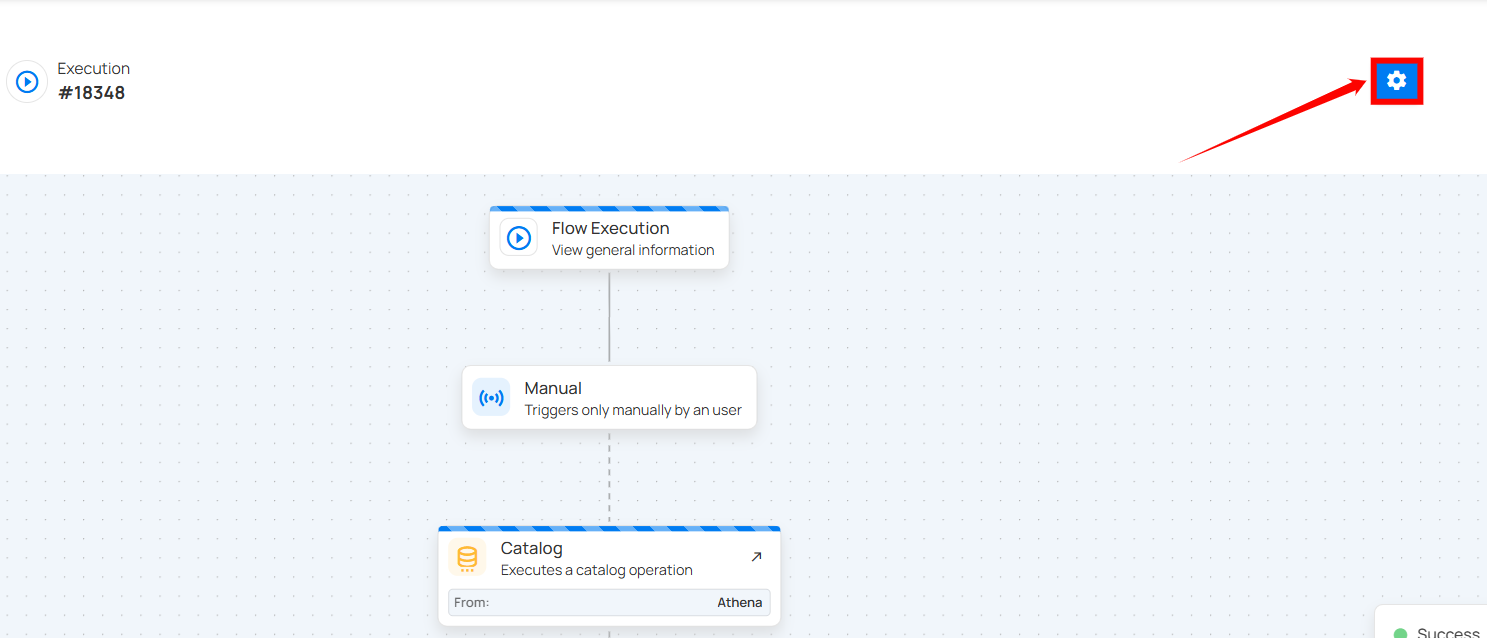Click the 'Execution' header label
Screen dimensions: 1487x638
pyautogui.click(x=93, y=69)
